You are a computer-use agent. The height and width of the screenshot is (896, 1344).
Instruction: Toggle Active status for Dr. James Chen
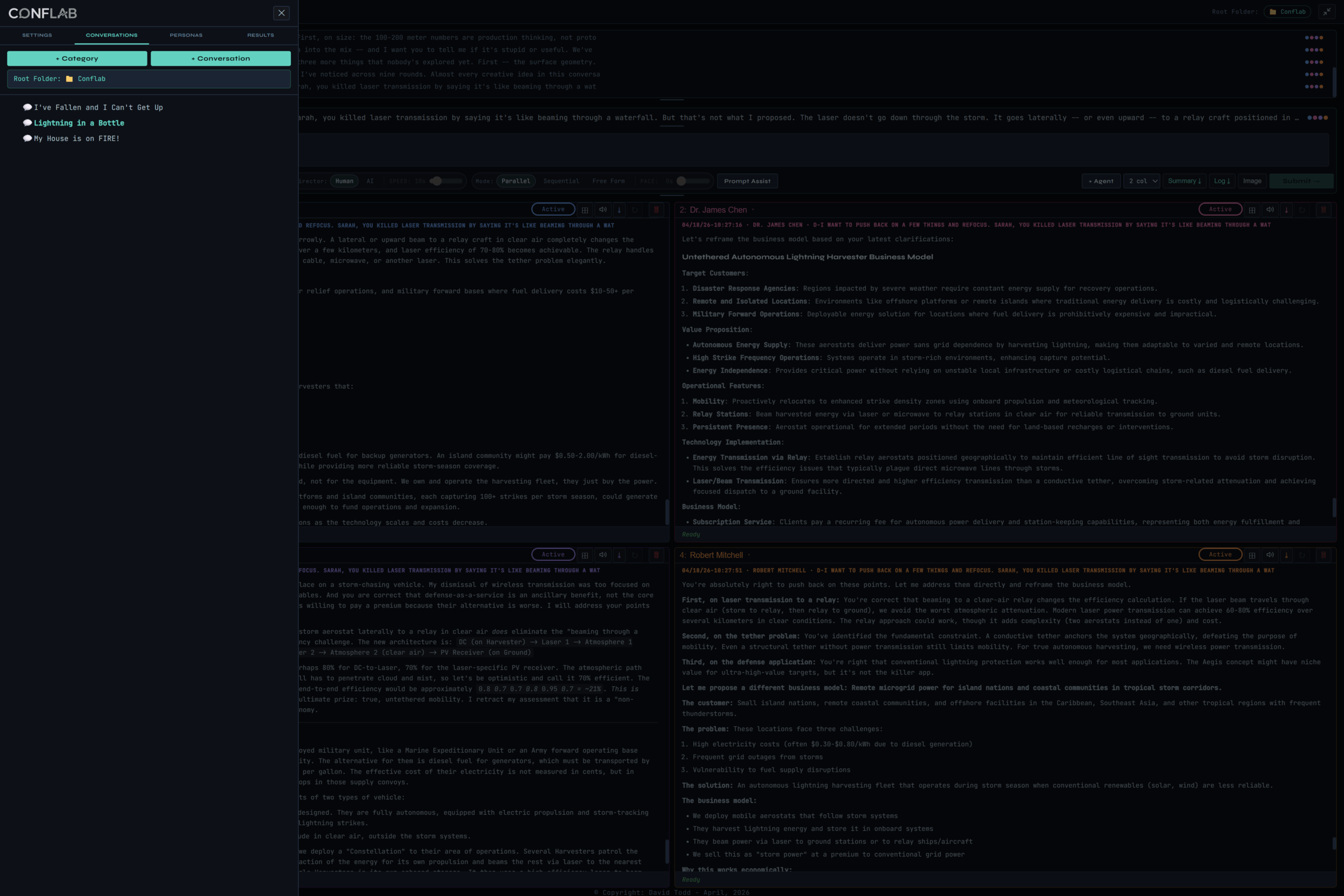click(1220, 209)
